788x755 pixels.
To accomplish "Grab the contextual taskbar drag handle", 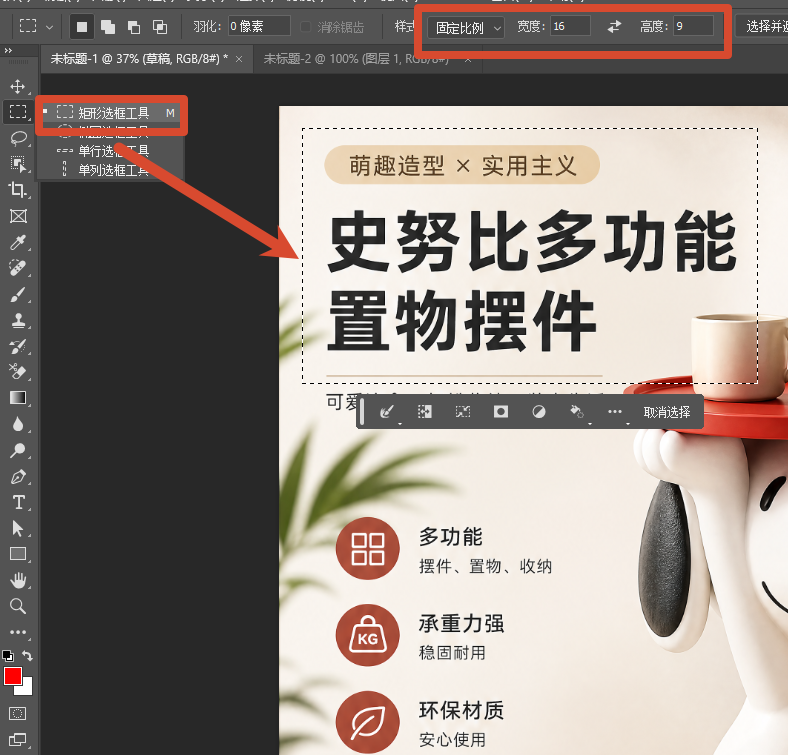I will (x=361, y=412).
